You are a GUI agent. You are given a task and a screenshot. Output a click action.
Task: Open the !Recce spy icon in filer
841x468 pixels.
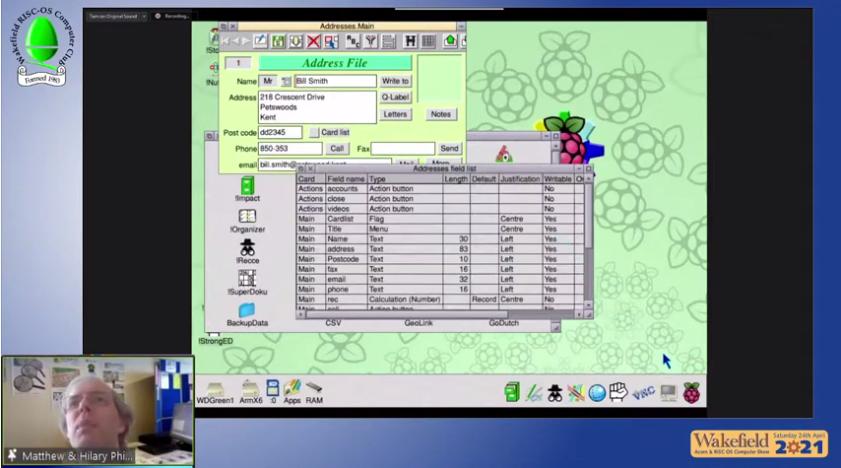coord(247,251)
